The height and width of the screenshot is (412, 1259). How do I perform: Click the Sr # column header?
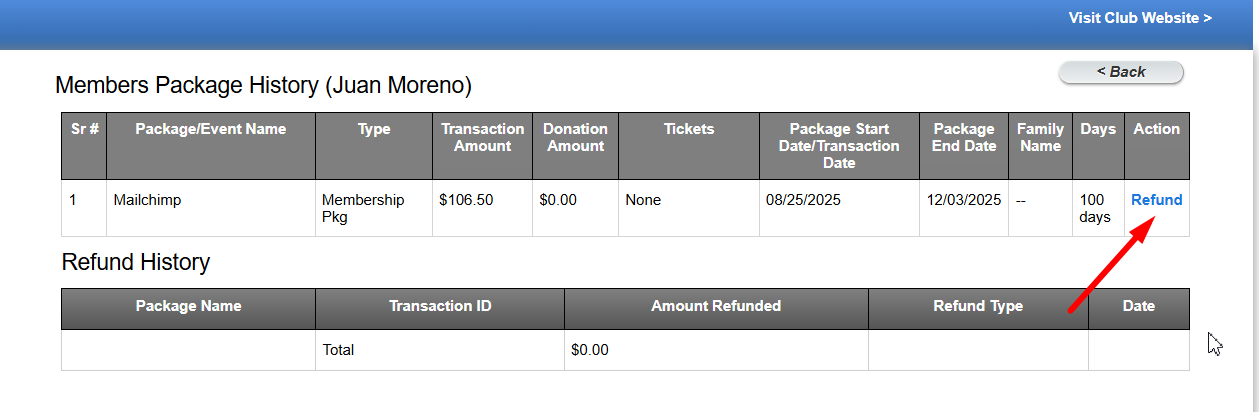(x=83, y=129)
